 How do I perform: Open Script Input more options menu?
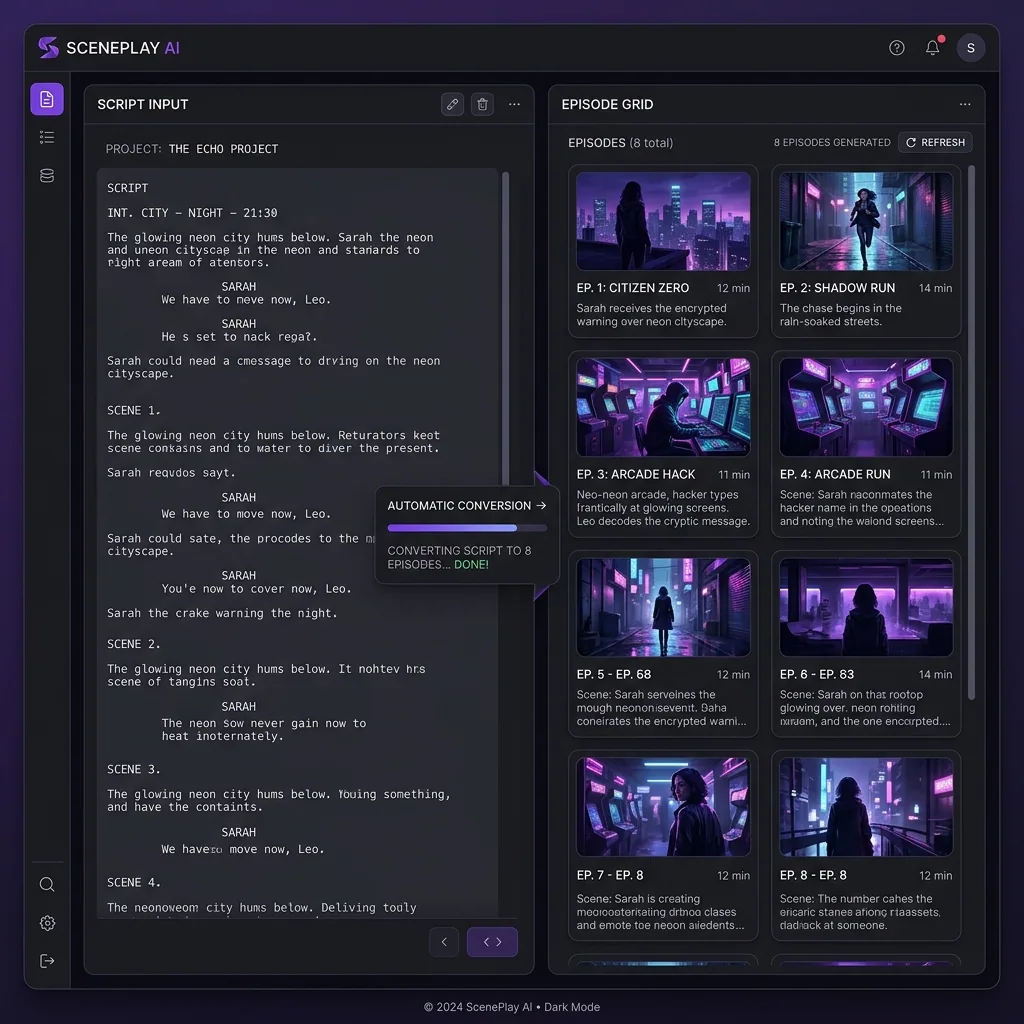click(x=514, y=104)
